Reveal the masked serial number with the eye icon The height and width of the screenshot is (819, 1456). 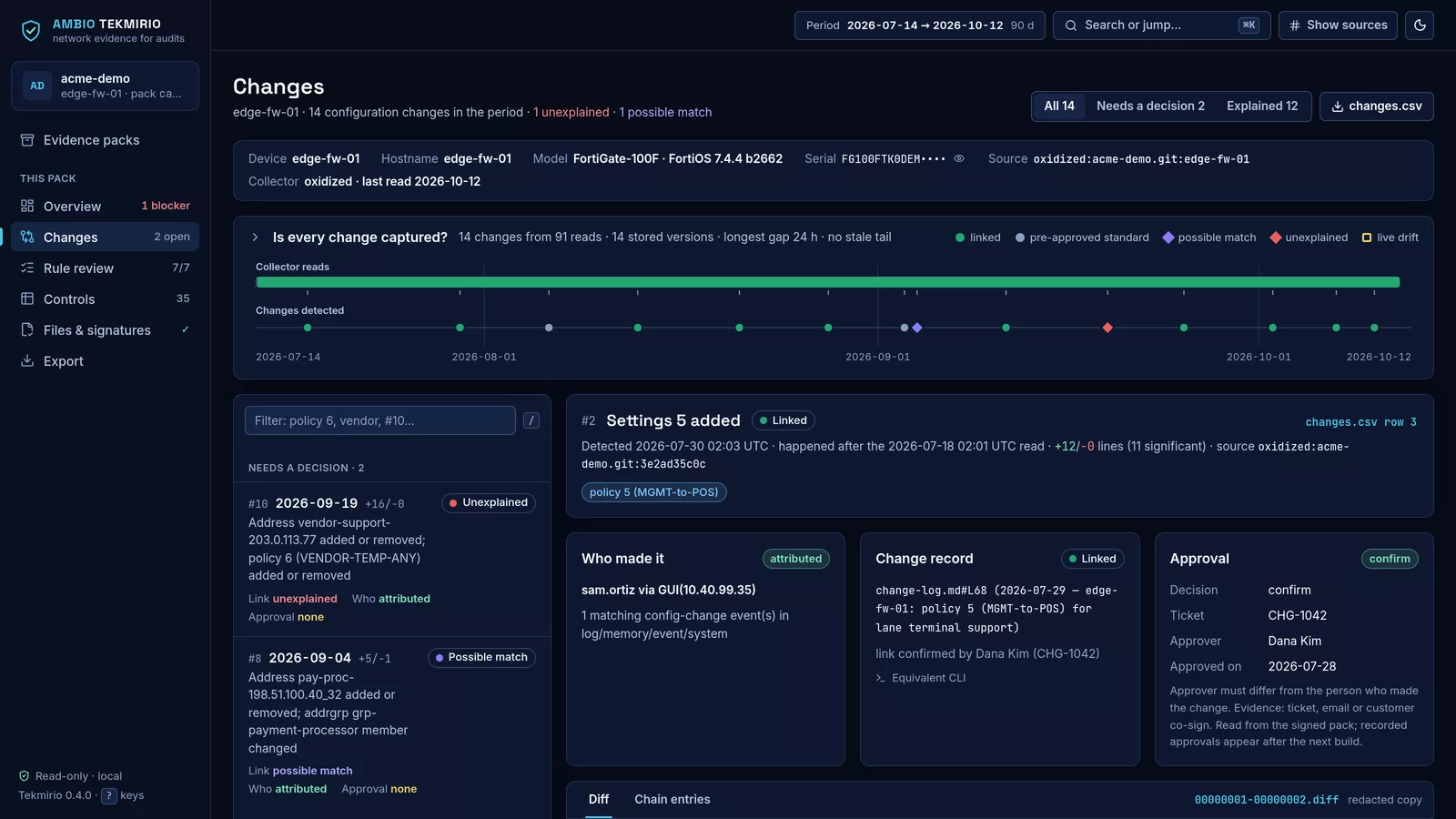click(x=959, y=158)
